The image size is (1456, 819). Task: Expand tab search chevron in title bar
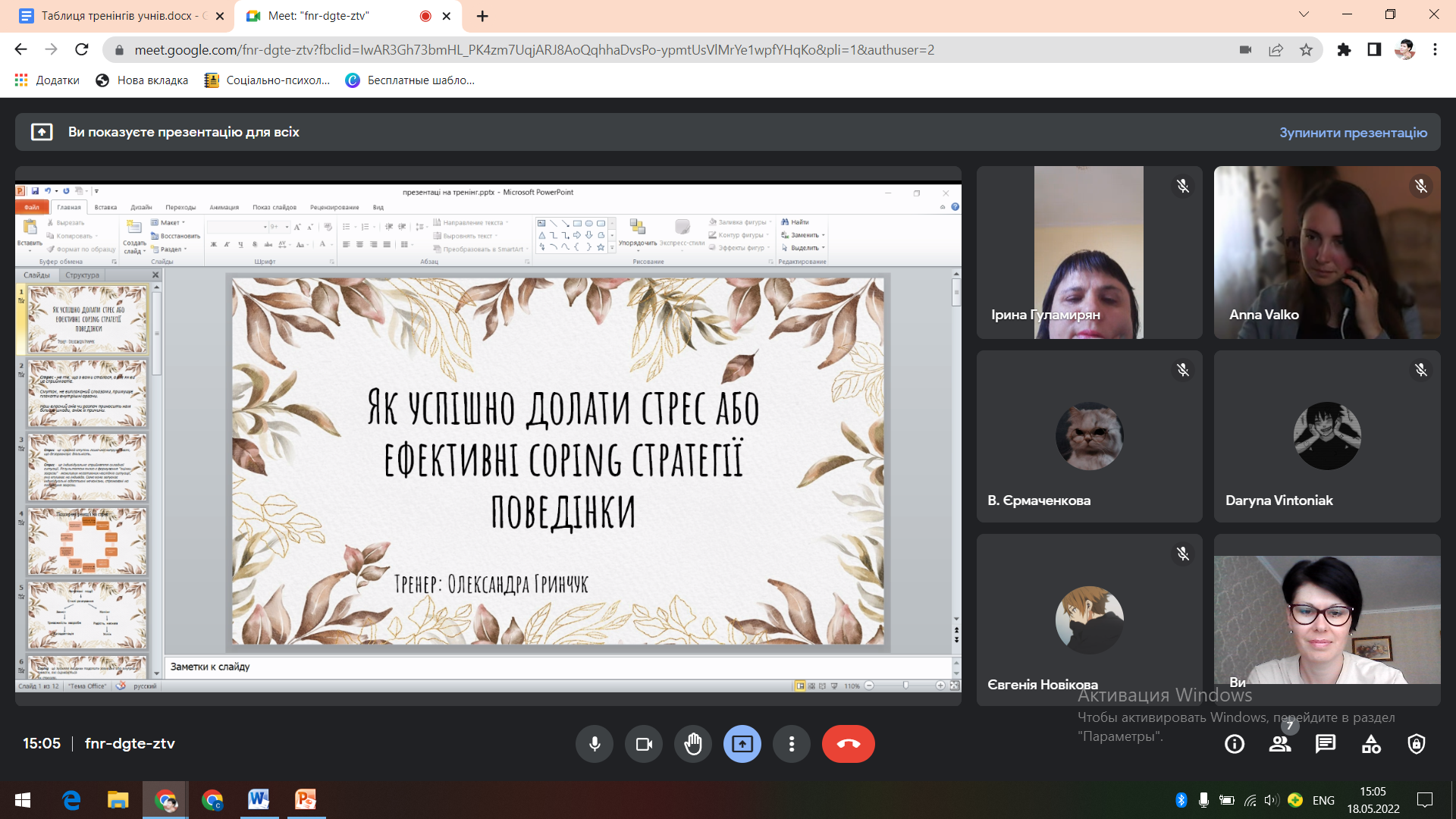(x=1304, y=14)
